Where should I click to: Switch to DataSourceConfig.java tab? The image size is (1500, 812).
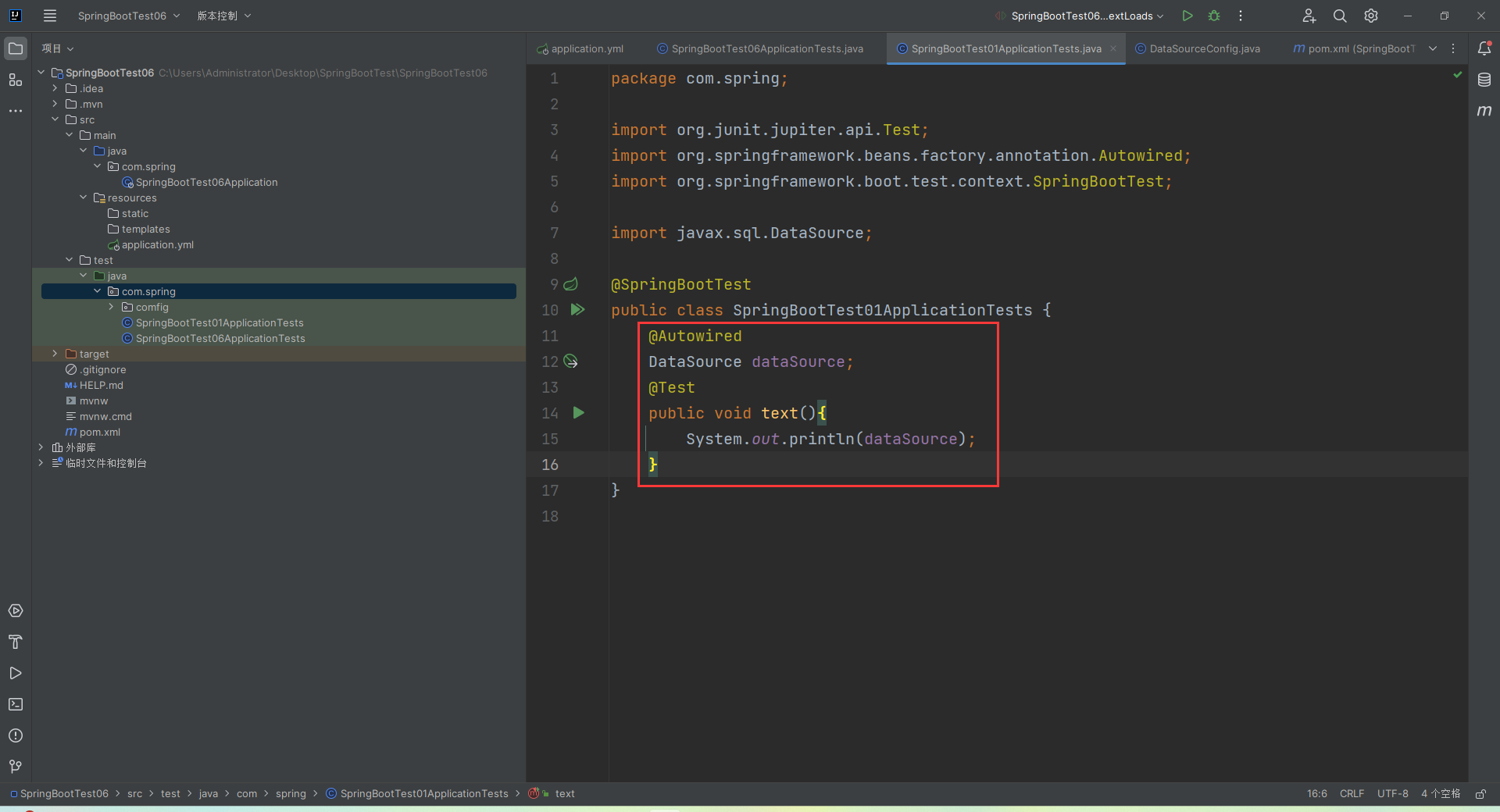[x=1198, y=48]
